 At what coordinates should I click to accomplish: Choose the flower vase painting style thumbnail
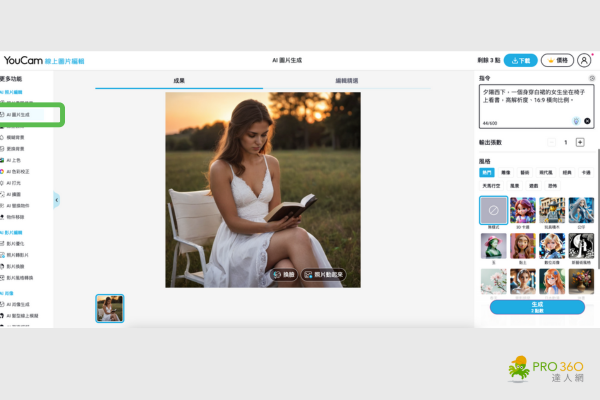click(x=581, y=281)
